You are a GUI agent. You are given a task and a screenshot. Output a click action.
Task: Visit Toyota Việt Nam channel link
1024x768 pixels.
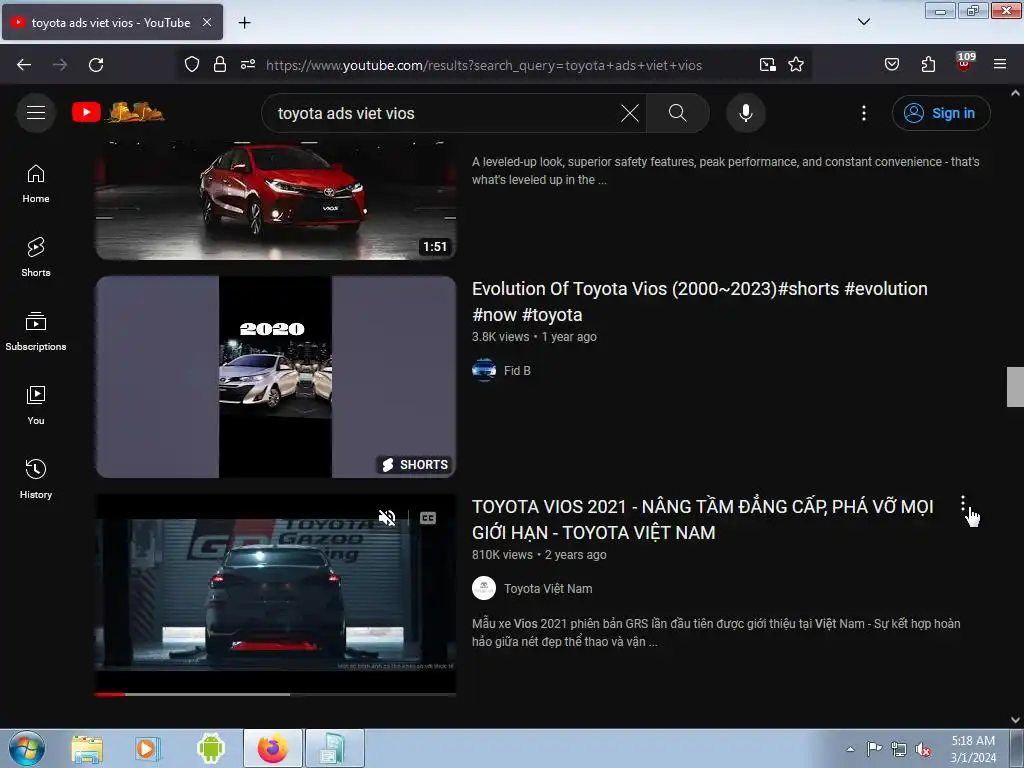click(547, 588)
